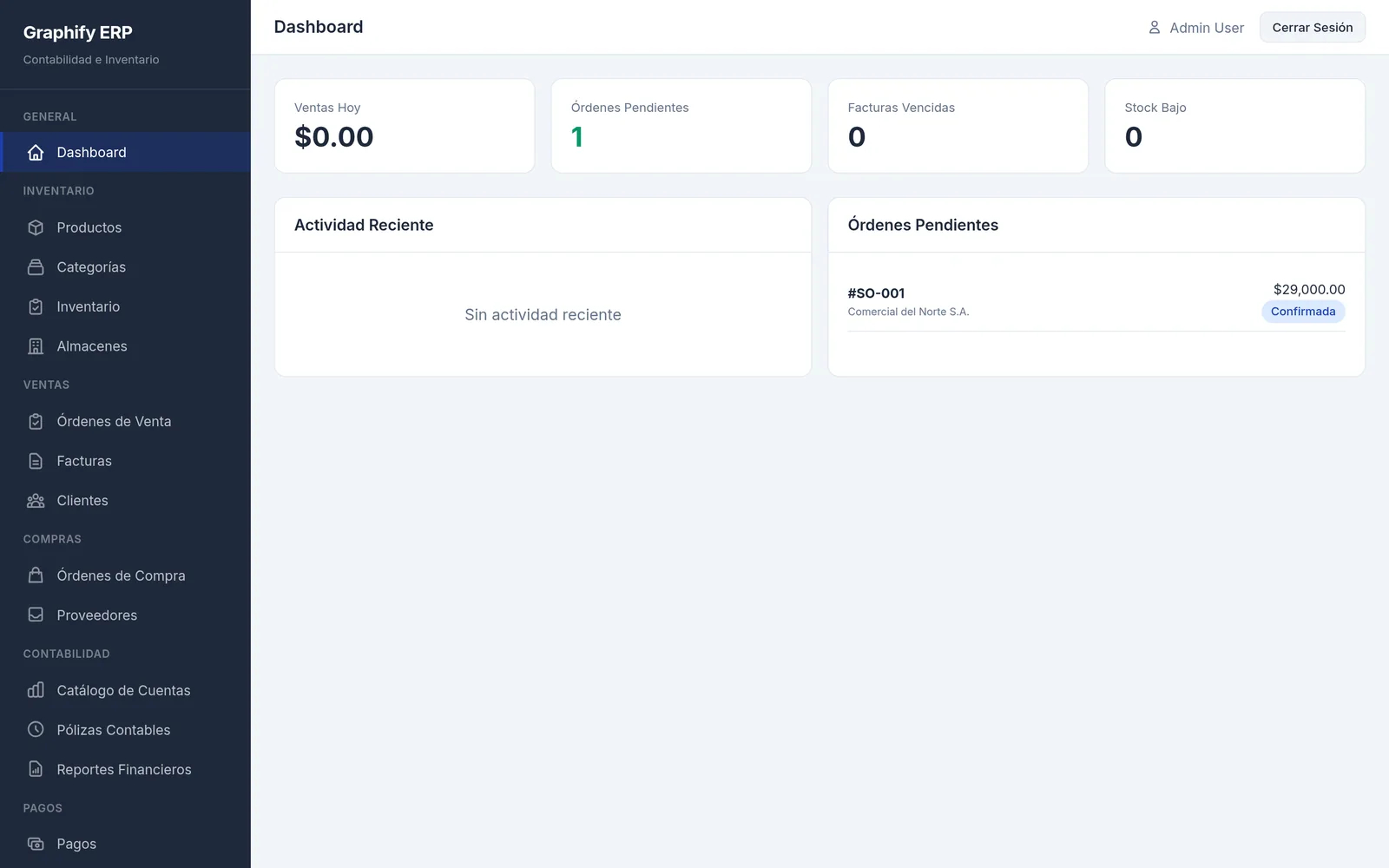
Task: Open the Facturas menu item
Action: pyautogui.click(x=125, y=461)
